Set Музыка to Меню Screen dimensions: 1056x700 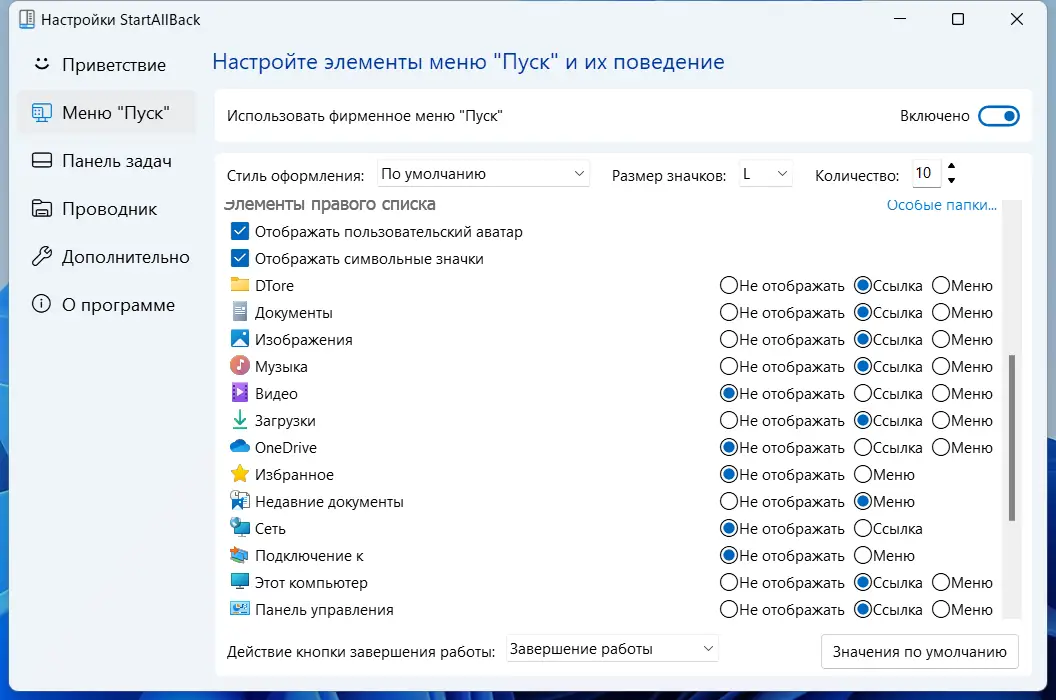[x=941, y=367]
